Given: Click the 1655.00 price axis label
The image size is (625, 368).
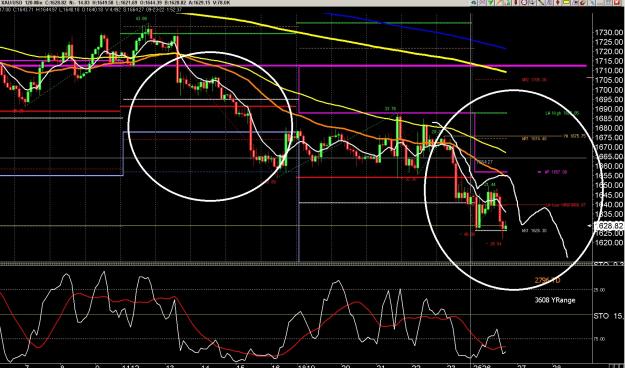Looking at the screenshot, I should (608, 176).
